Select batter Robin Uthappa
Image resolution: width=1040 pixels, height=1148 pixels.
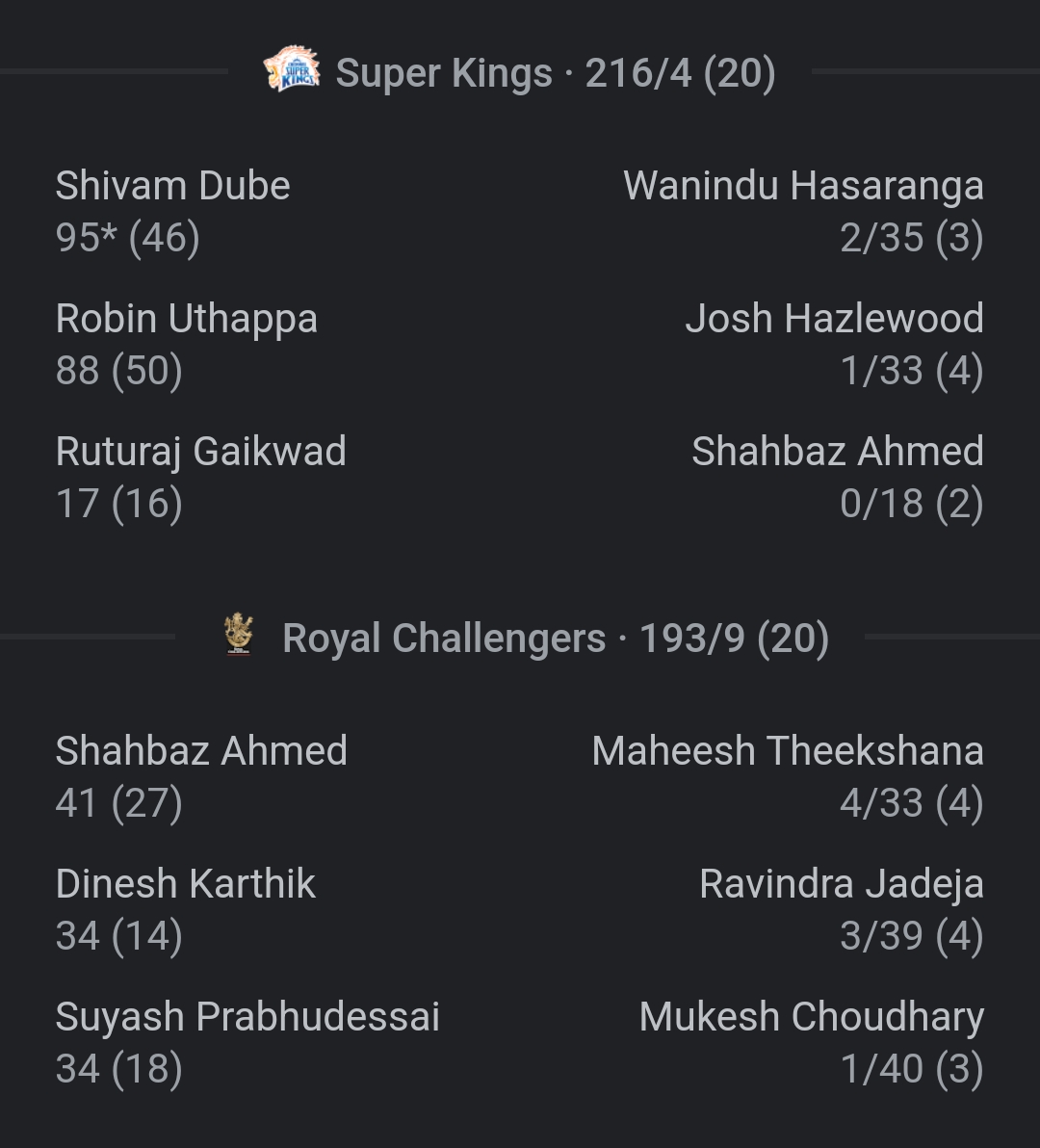[x=186, y=319]
